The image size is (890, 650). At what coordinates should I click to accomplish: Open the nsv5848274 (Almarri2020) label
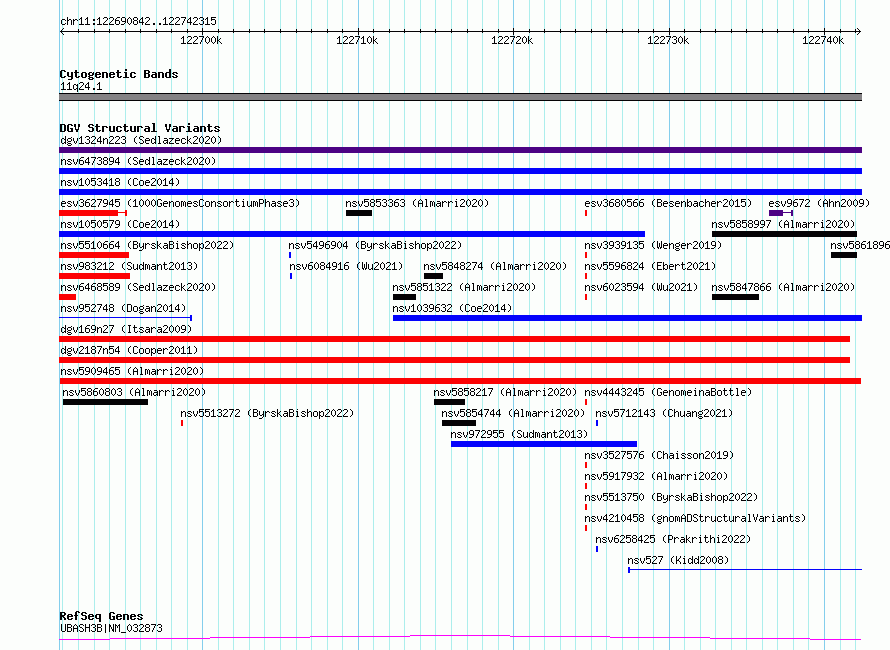click(x=495, y=266)
